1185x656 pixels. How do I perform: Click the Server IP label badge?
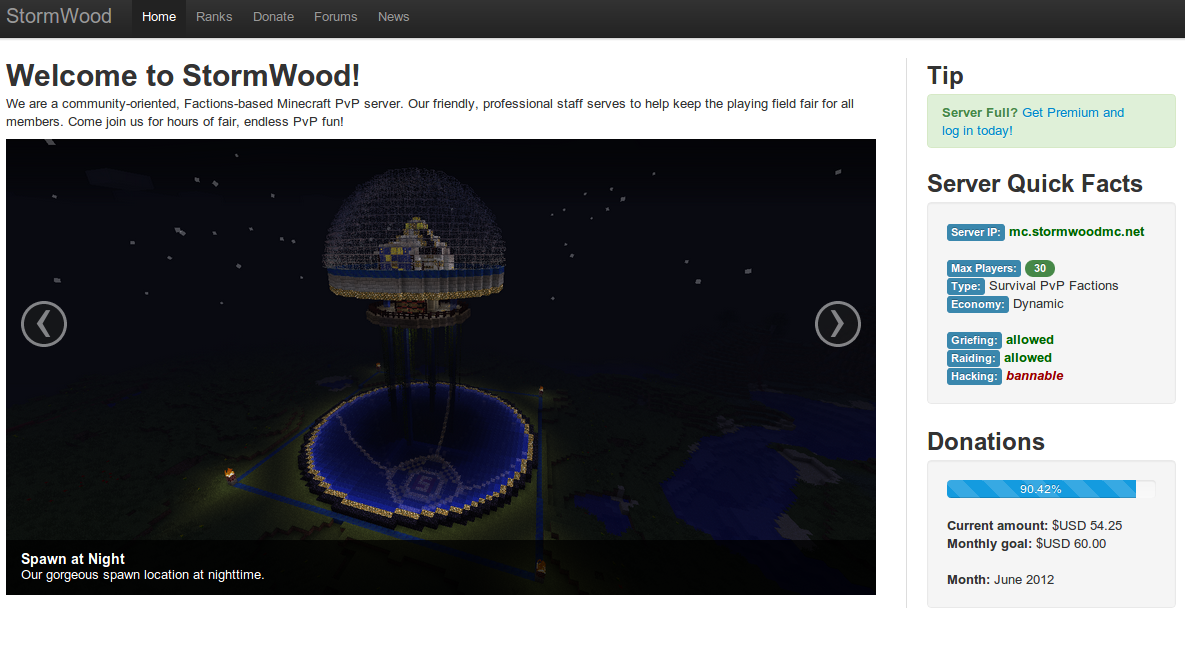tap(975, 232)
